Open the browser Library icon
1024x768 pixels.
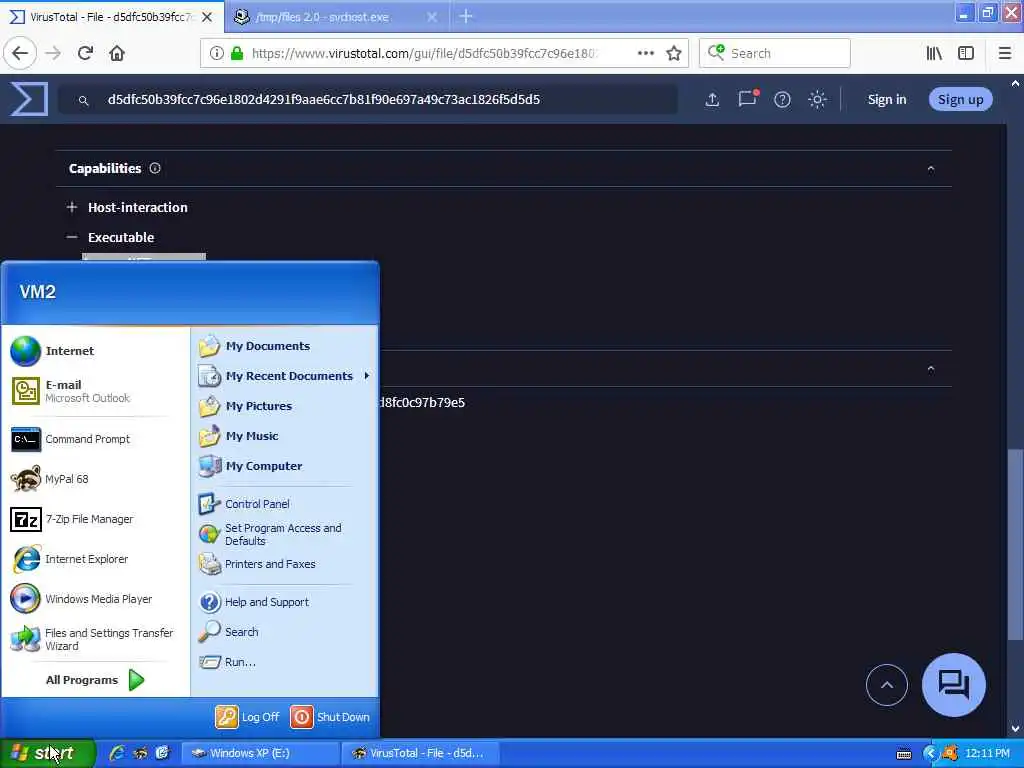(x=934, y=53)
